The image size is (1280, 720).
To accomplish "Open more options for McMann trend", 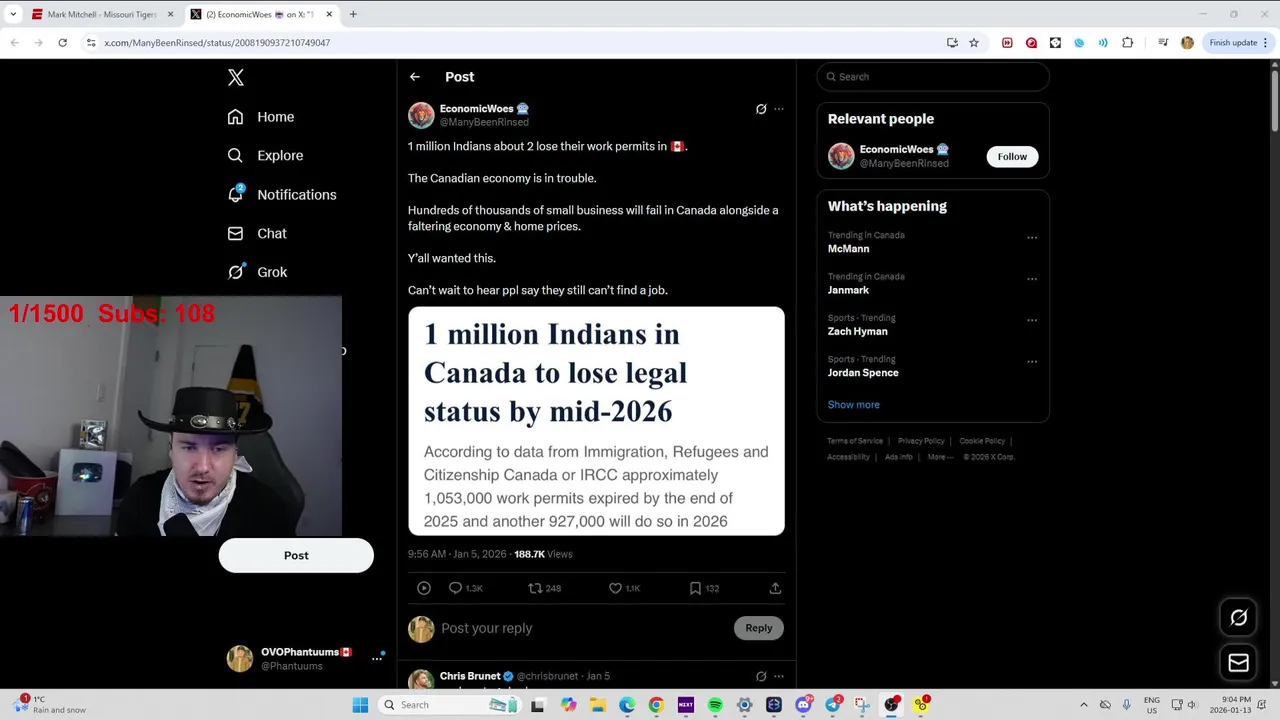I will [1032, 238].
